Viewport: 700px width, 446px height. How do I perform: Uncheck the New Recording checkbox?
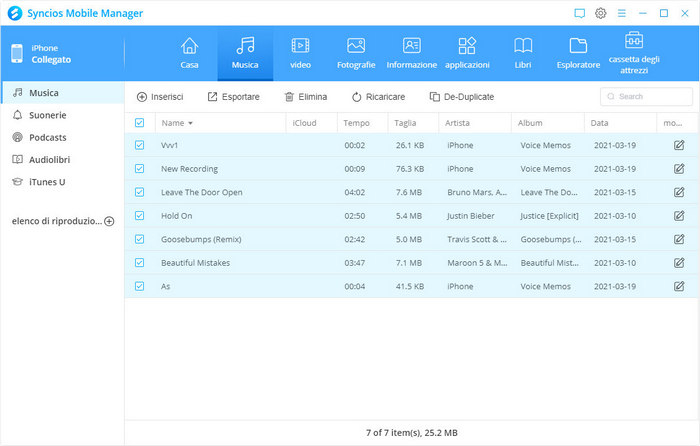139,169
